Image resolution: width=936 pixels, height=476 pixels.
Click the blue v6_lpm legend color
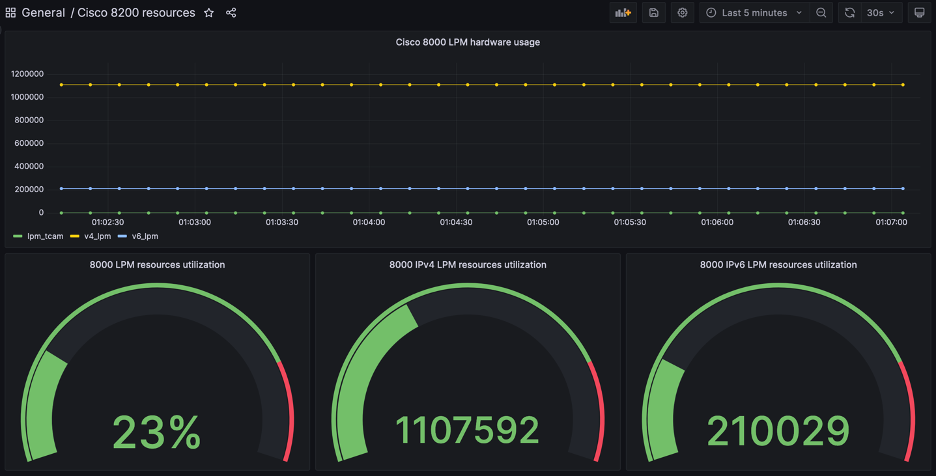(x=122, y=237)
